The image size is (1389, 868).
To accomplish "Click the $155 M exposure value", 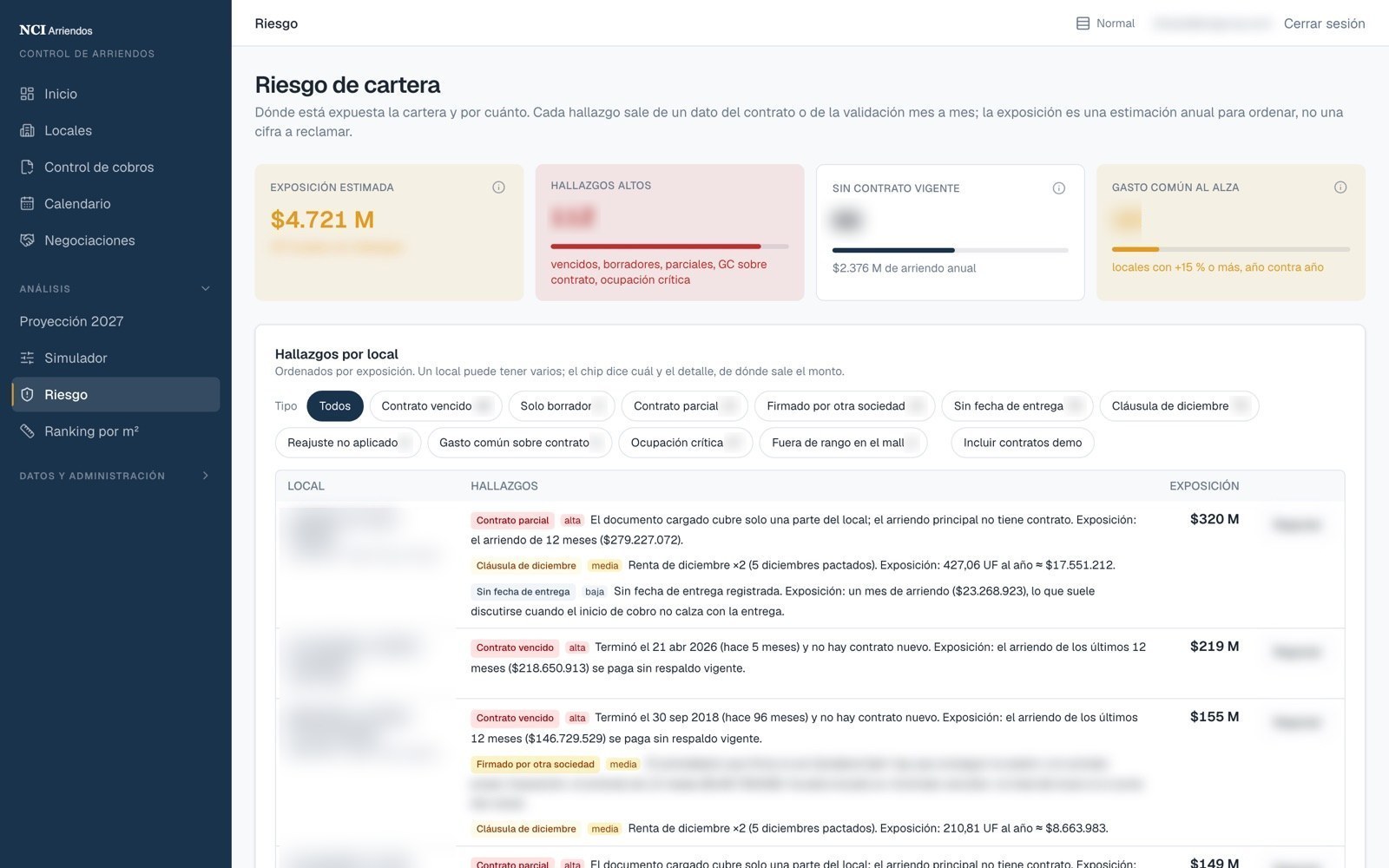I will [x=1215, y=717].
